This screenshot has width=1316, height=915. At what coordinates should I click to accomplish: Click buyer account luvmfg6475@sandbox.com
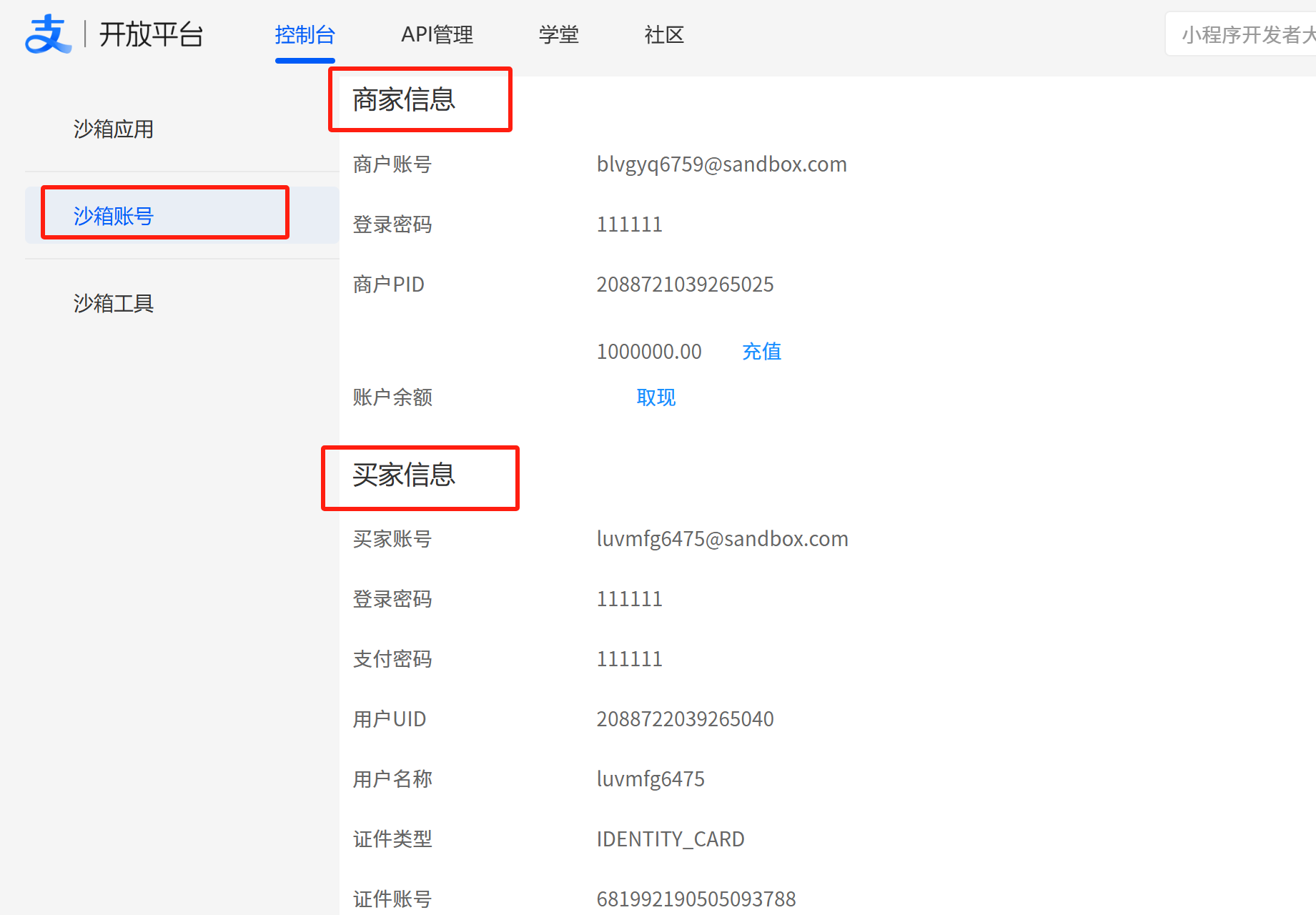[x=722, y=539]
